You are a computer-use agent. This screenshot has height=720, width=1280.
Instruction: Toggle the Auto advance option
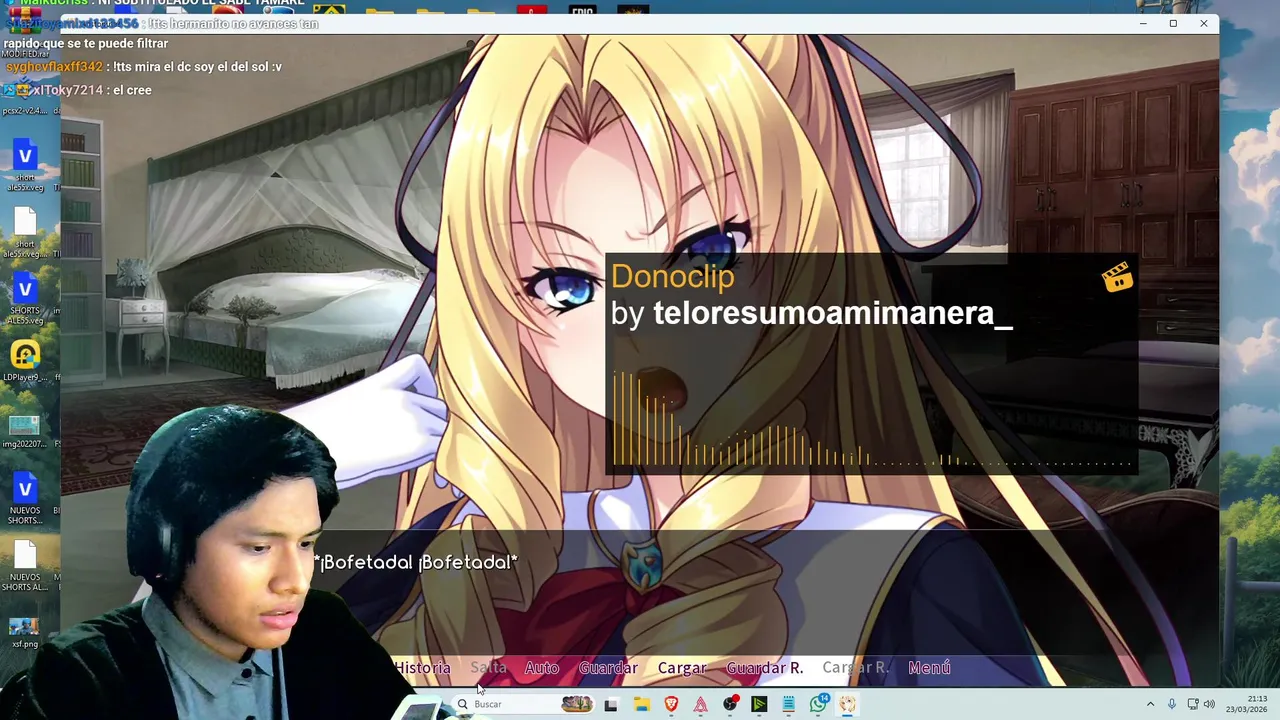pyautogui.click(x=541, y=668)
